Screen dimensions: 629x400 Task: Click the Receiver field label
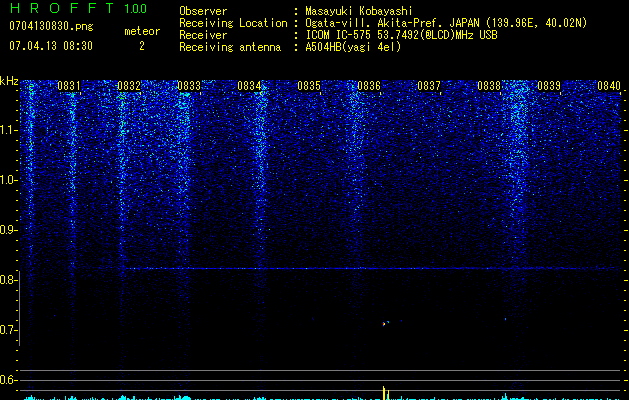(x=203, y=35)
